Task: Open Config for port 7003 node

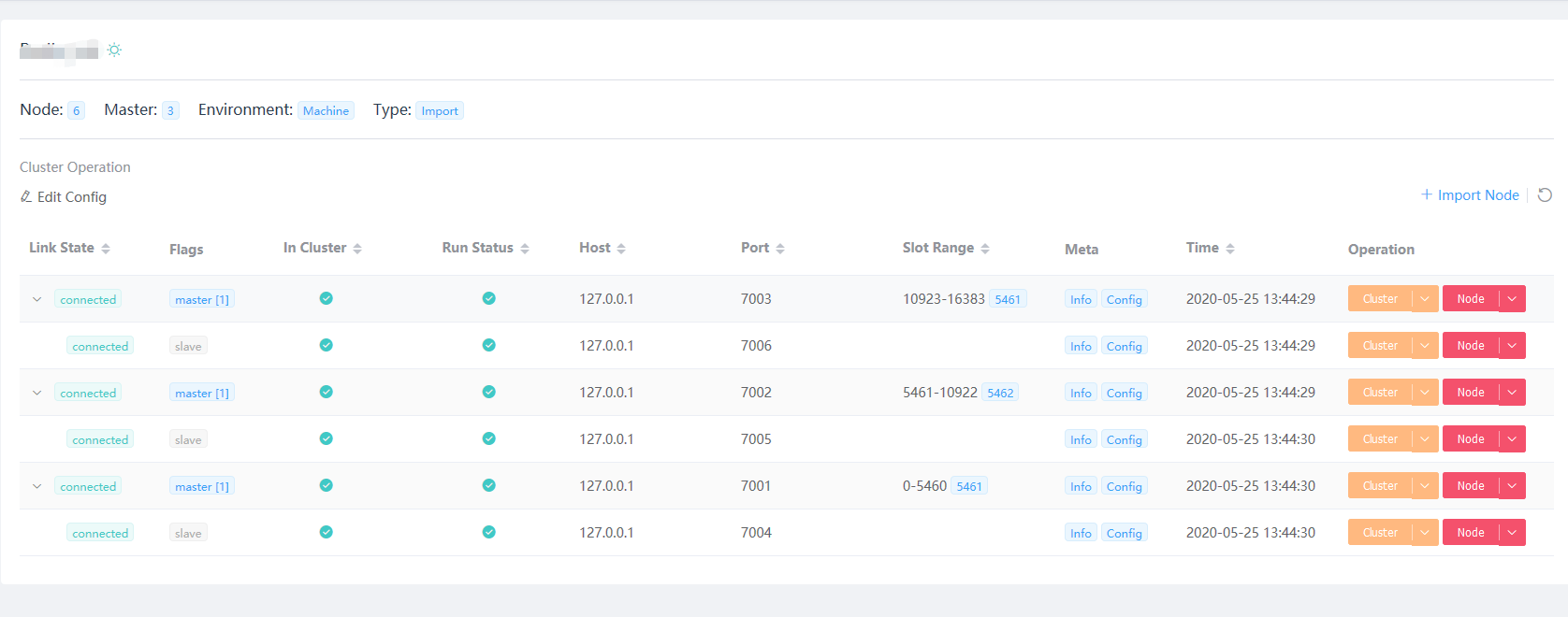Action: coord(1124,299)
